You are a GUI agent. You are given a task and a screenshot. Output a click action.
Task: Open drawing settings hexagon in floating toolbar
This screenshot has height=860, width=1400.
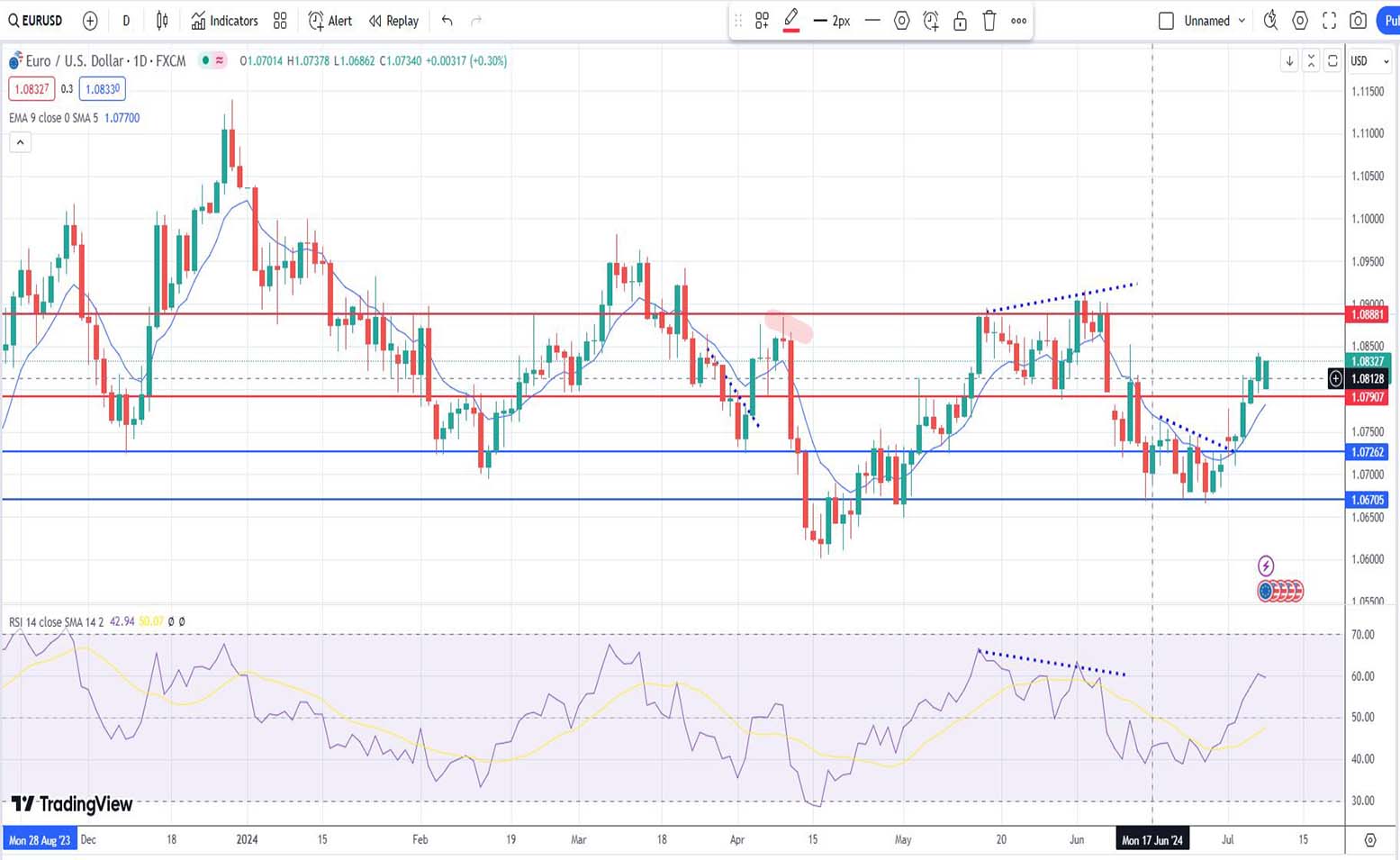901,21
